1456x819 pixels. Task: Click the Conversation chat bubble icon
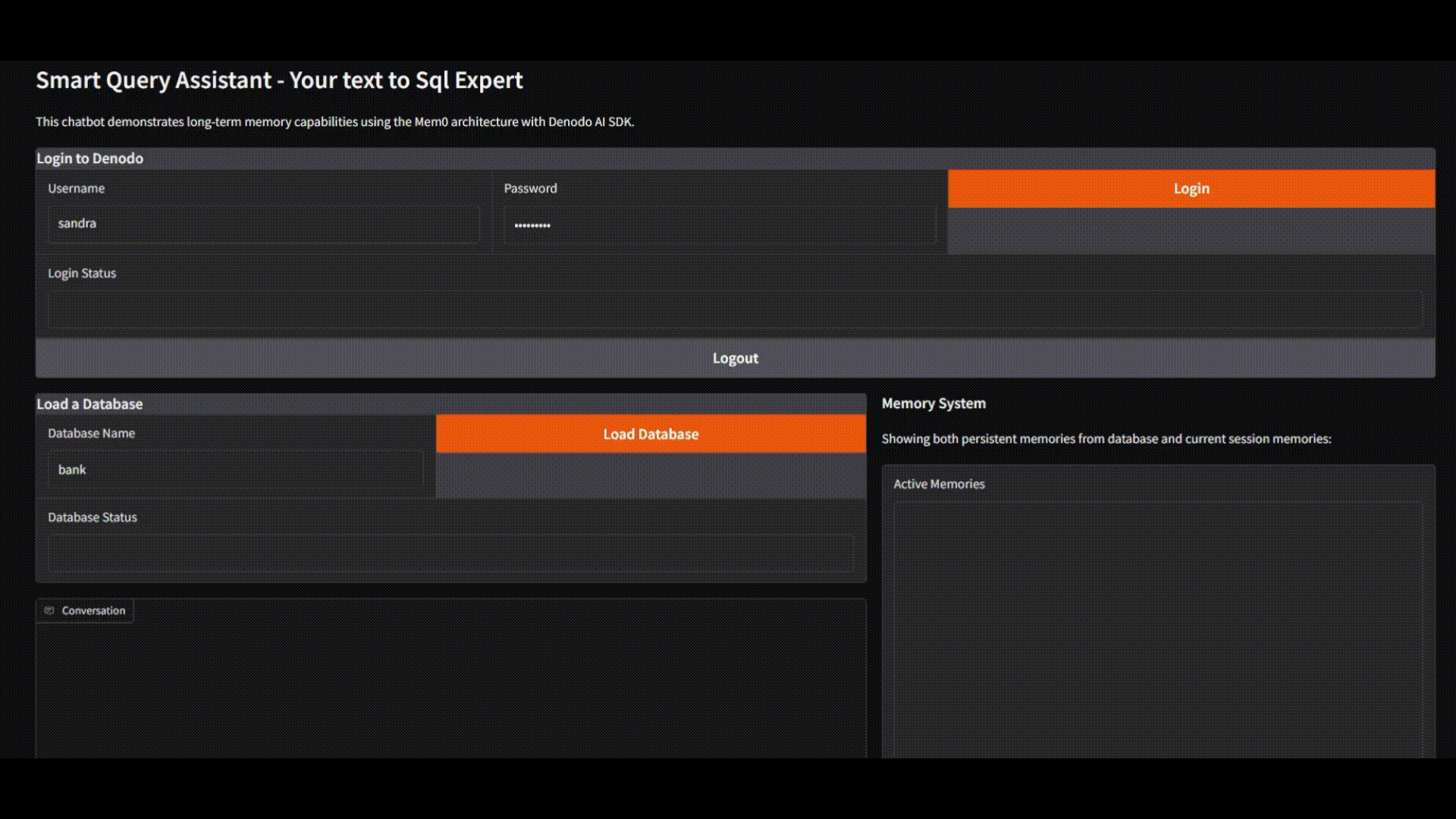click(x=49, y=610)
